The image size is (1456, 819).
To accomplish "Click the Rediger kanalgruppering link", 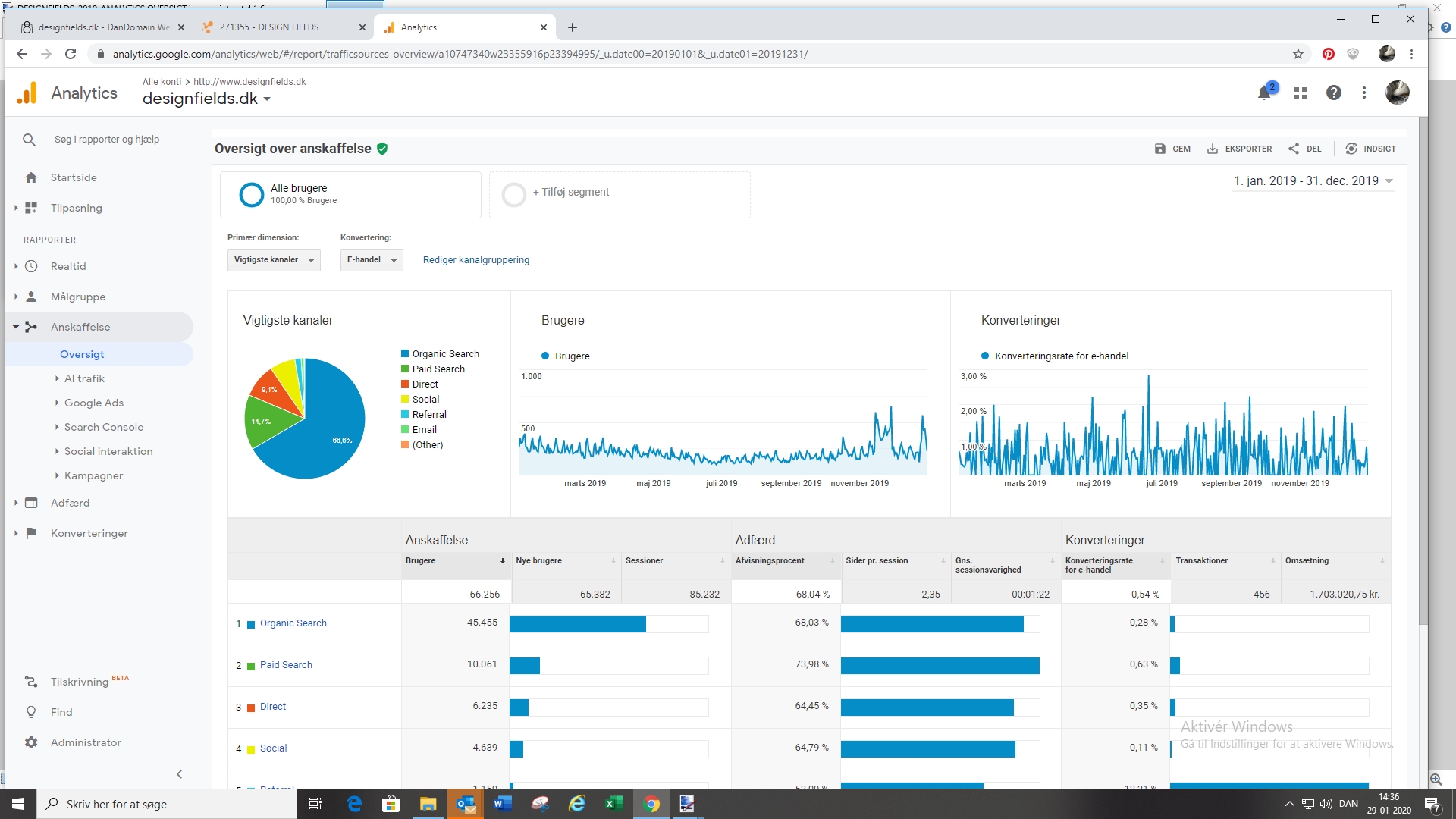I will click(x=475, y=260).
